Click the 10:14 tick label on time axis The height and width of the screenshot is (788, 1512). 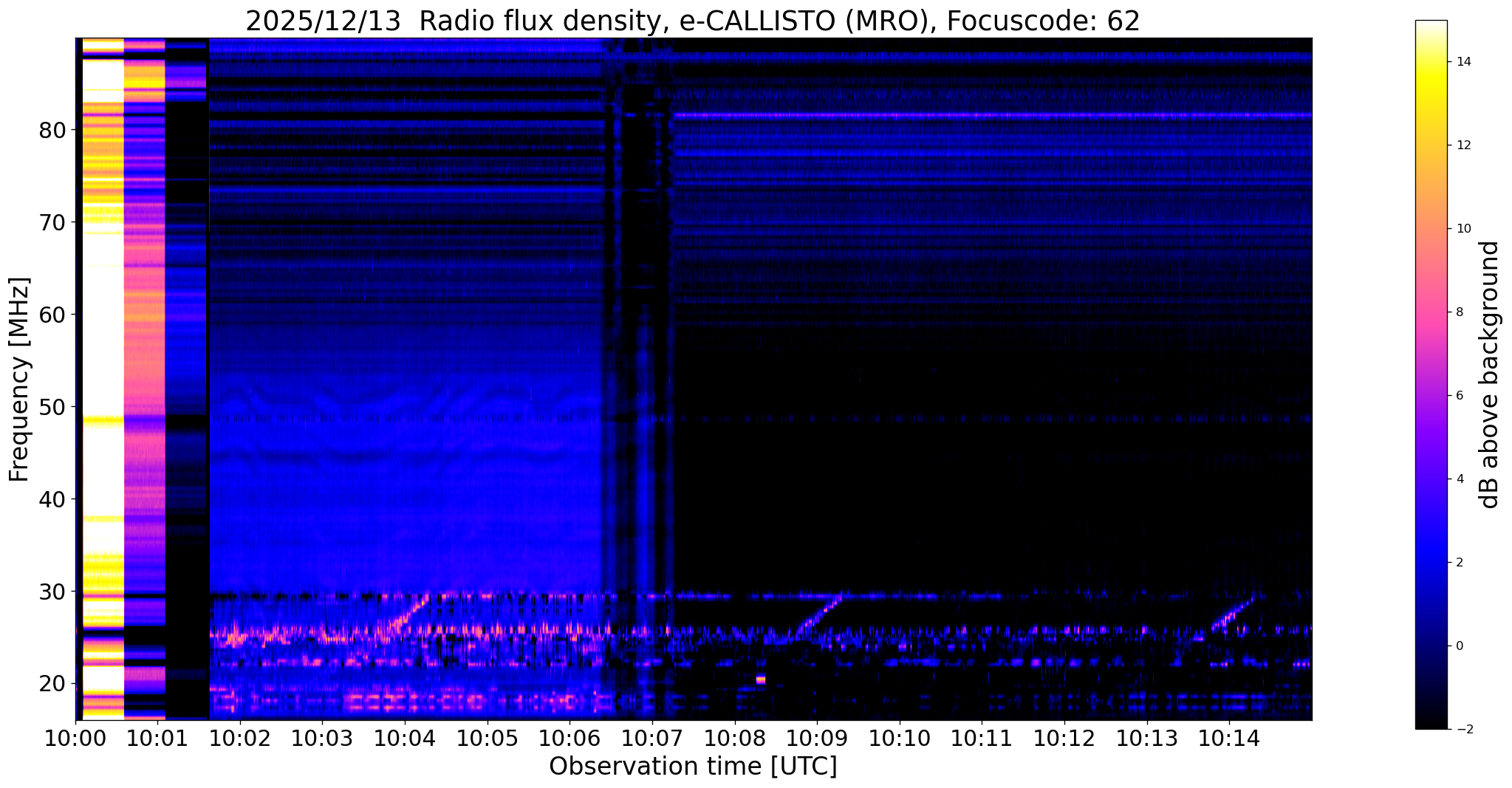pos(1229,739)
